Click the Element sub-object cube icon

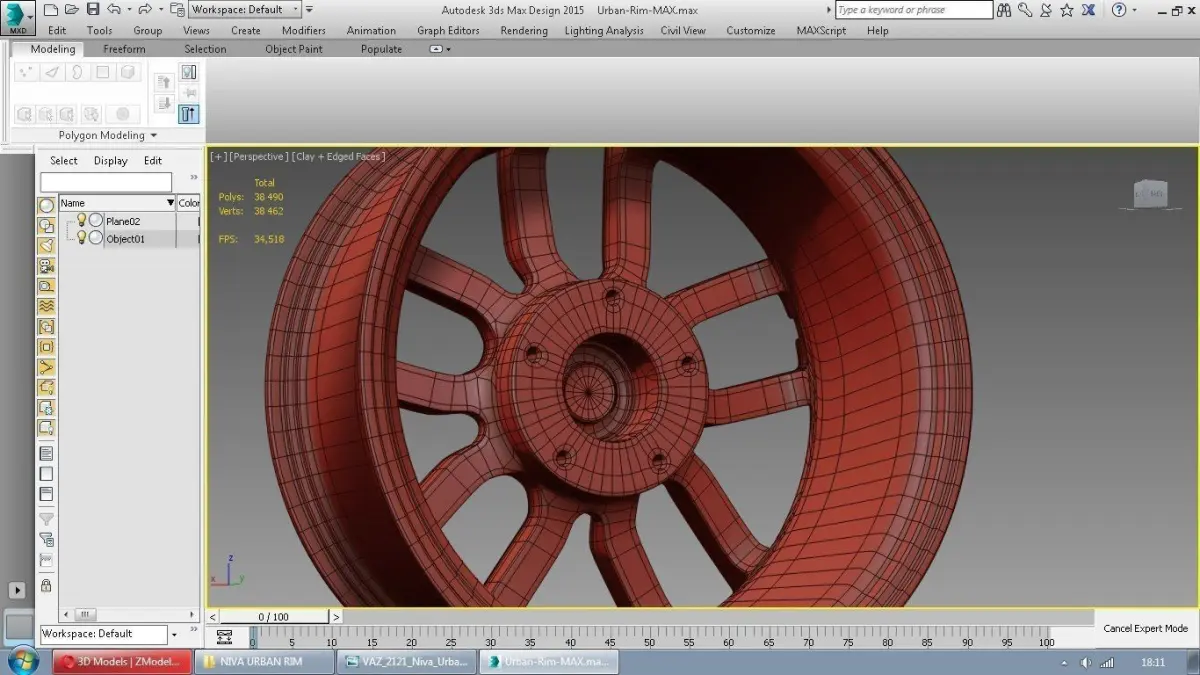[128, 72]
